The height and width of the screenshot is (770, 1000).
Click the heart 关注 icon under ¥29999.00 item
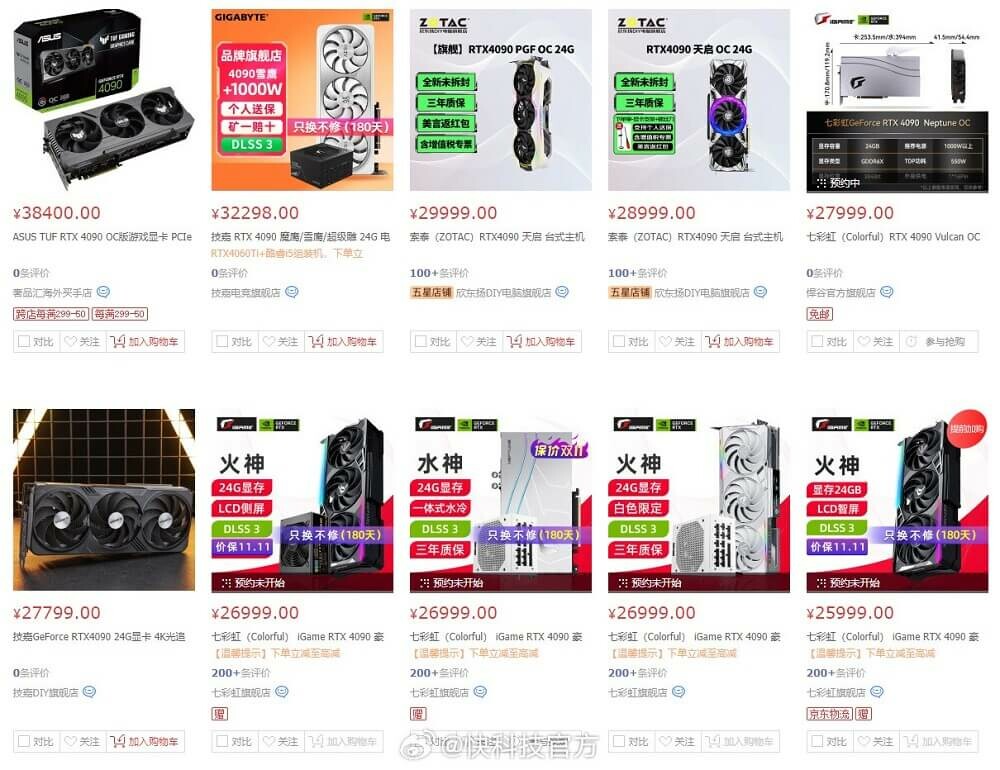click(x=467, y=341)
